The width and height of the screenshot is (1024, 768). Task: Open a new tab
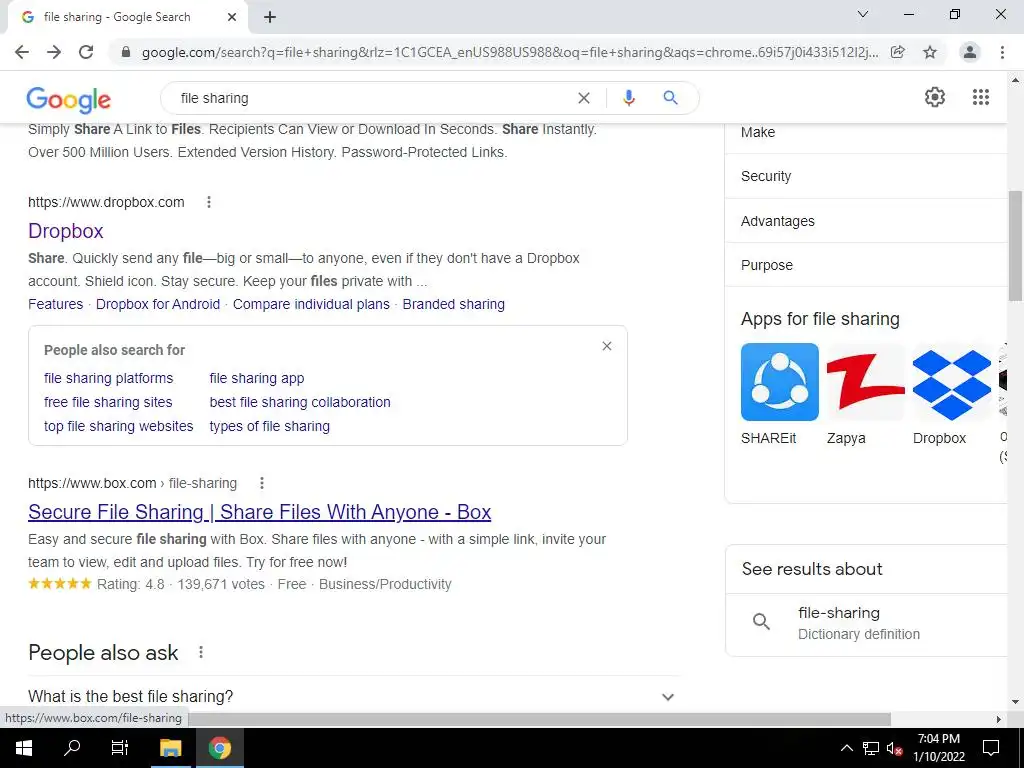[x=270, y=17]
